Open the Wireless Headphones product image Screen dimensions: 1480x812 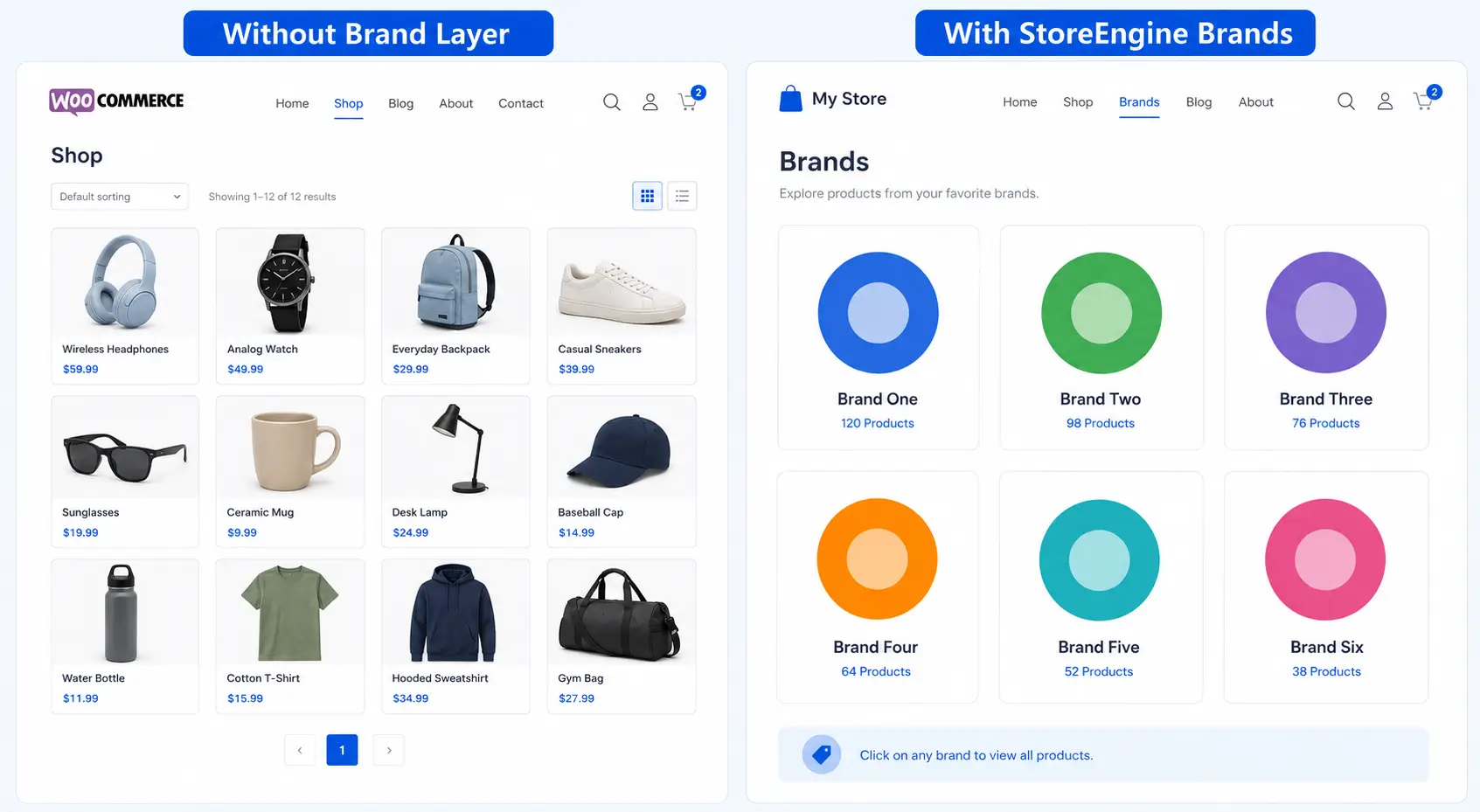coord(125,282)
